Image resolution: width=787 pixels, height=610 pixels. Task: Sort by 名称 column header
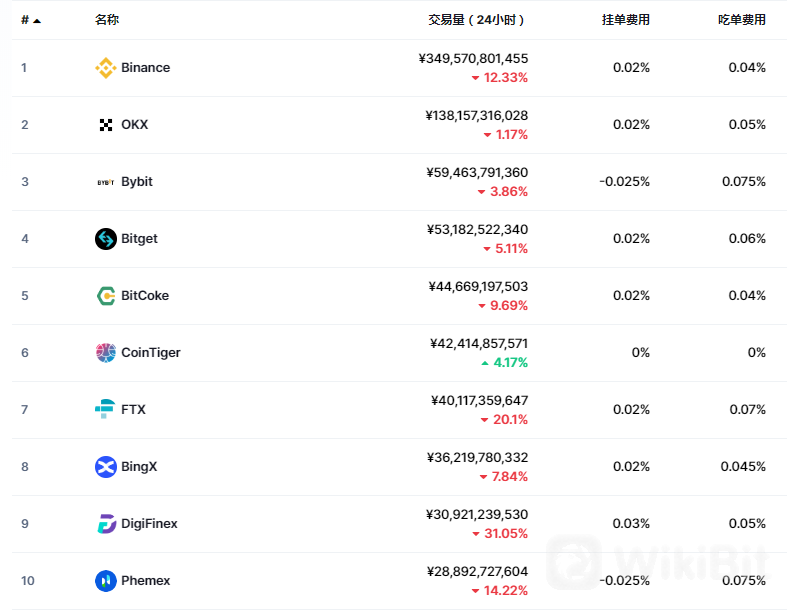(107, 20)
